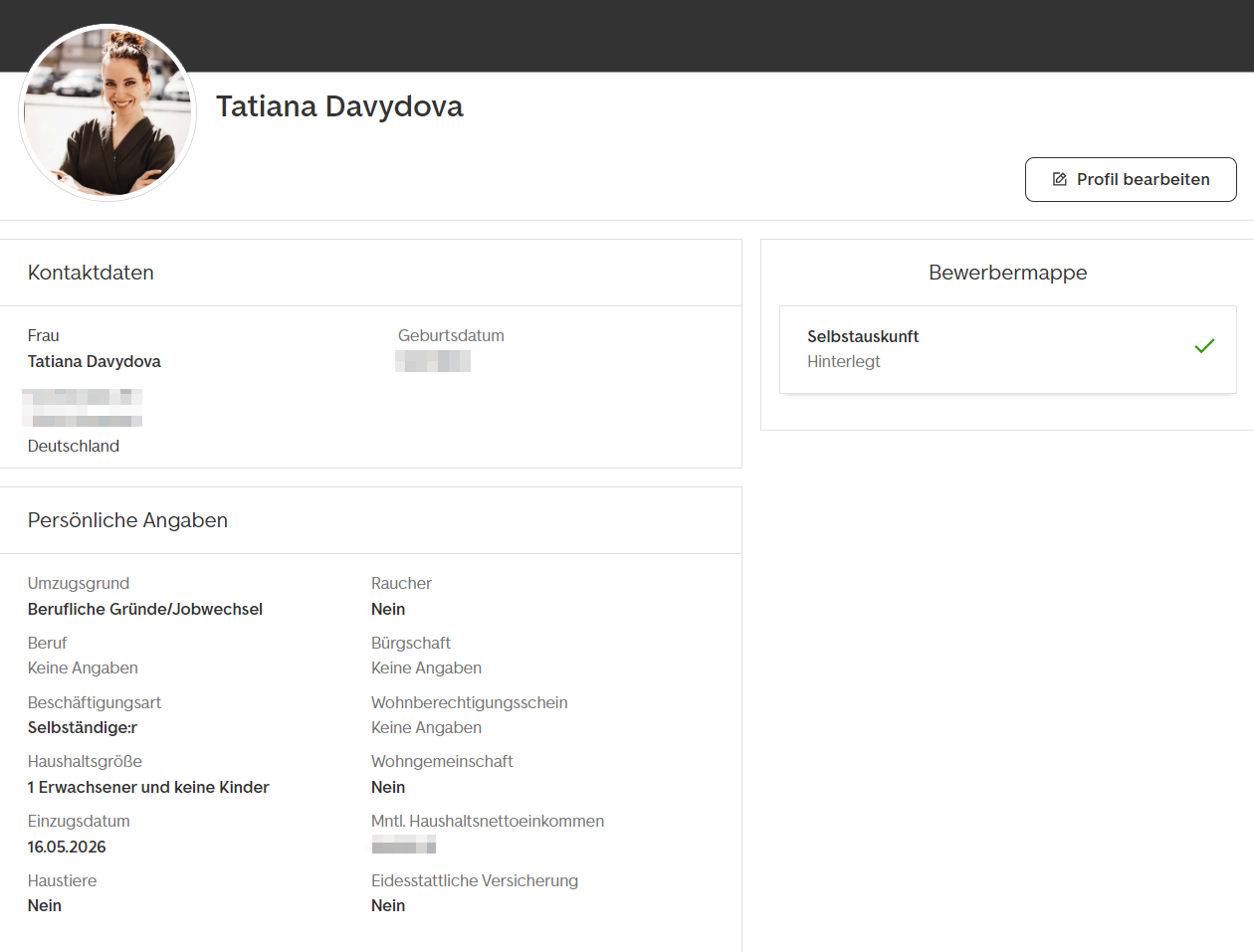Click the blurred Geburtsdatum value
This screenshot has height=952, width=1254.
pos(433,361)
